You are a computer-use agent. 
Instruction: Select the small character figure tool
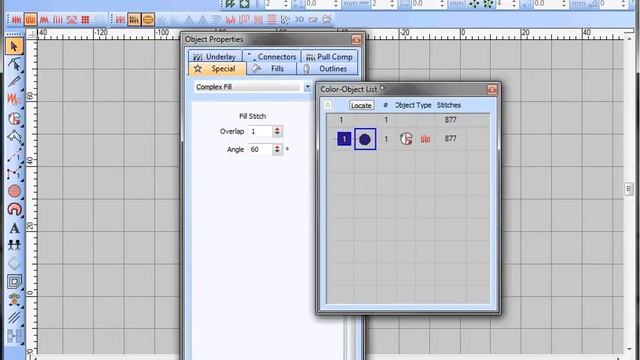click(x=14, y=299)
